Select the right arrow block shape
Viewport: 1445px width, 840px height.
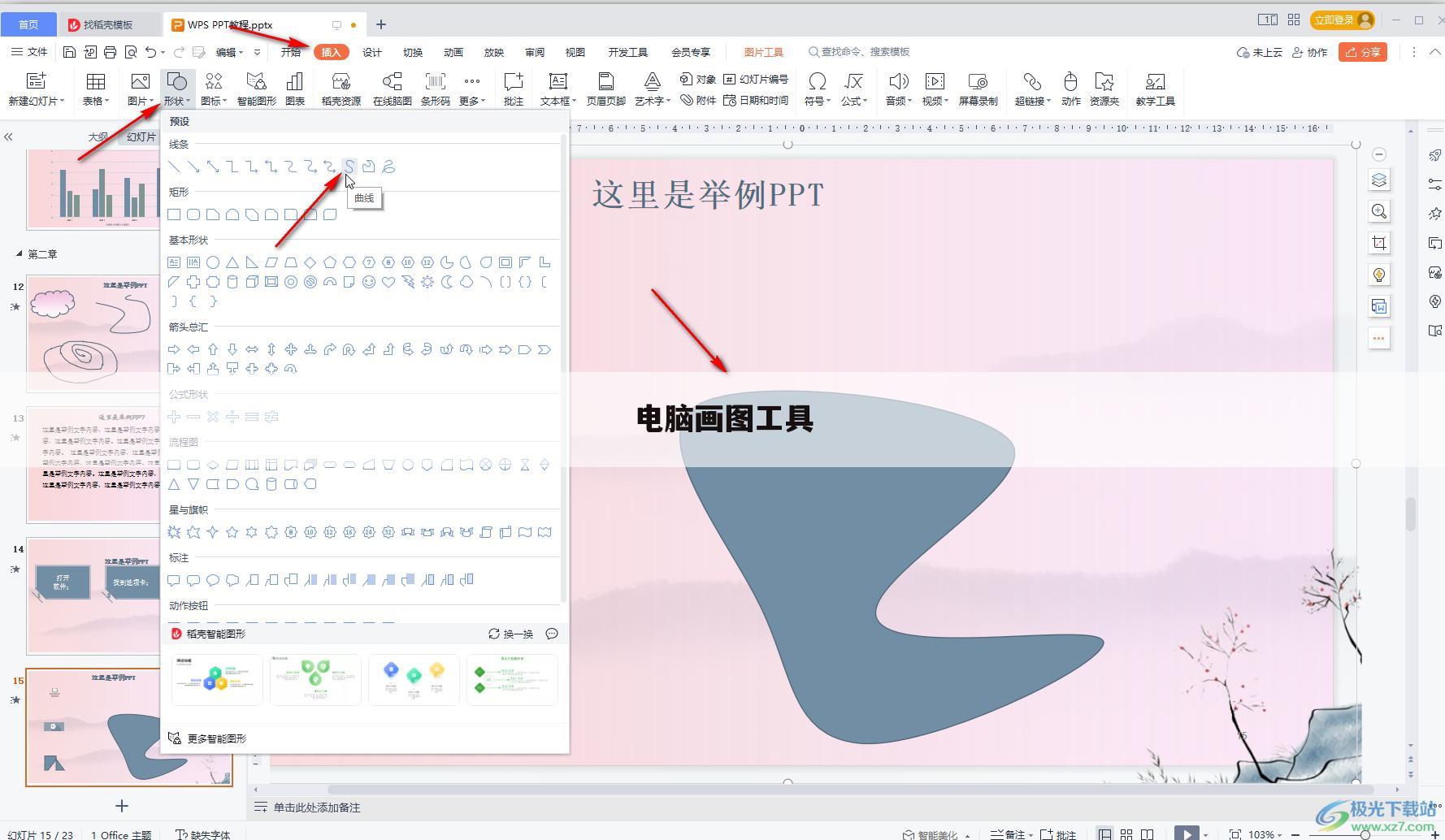pos(174,349)
